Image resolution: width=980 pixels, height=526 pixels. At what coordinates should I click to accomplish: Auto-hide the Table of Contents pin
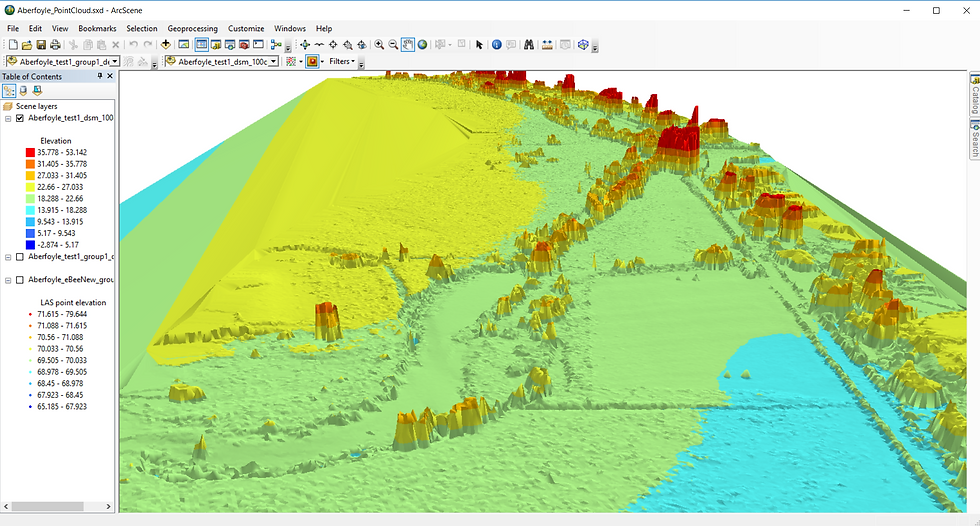coord(99,76)
